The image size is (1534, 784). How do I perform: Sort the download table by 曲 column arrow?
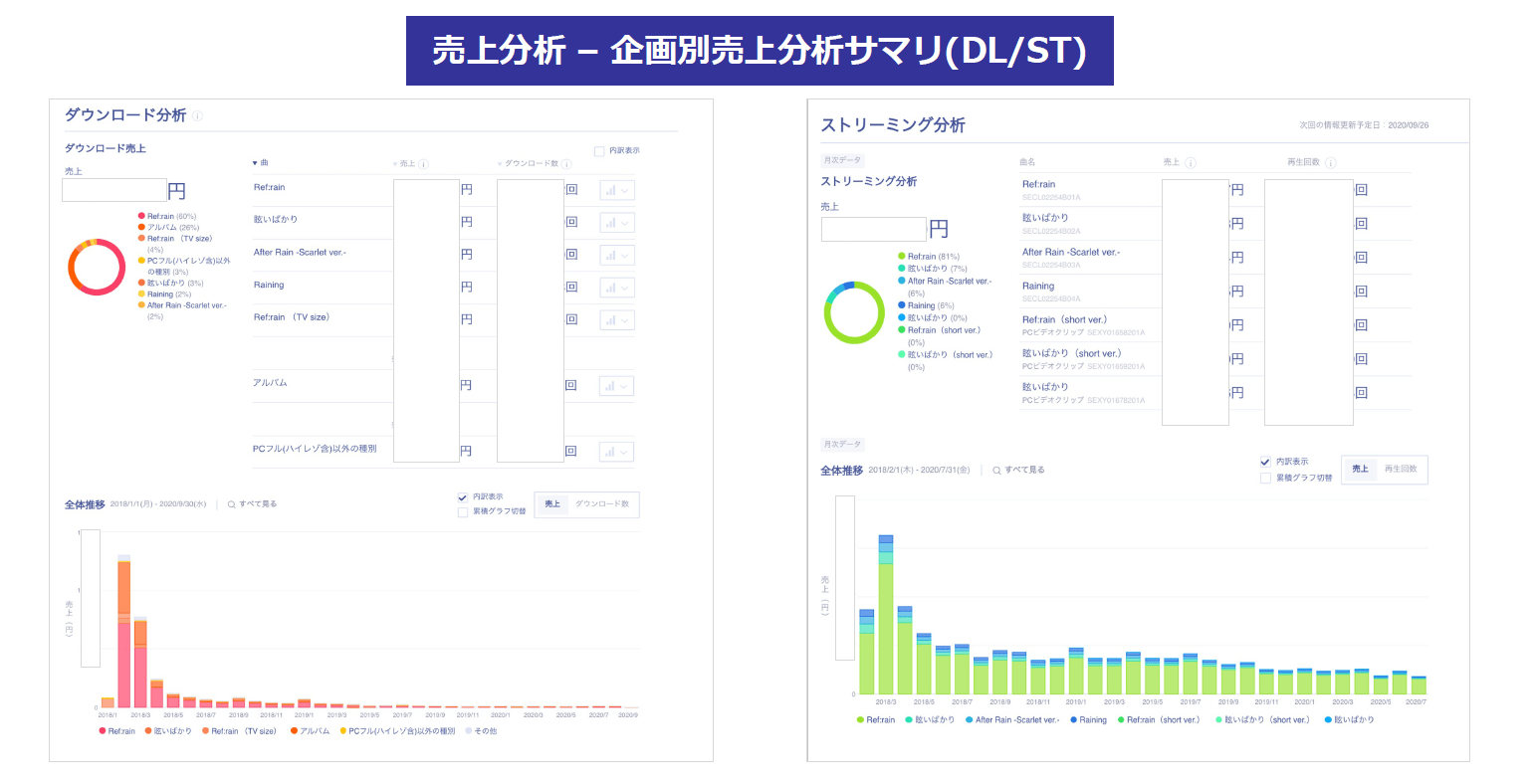[256, 163]
